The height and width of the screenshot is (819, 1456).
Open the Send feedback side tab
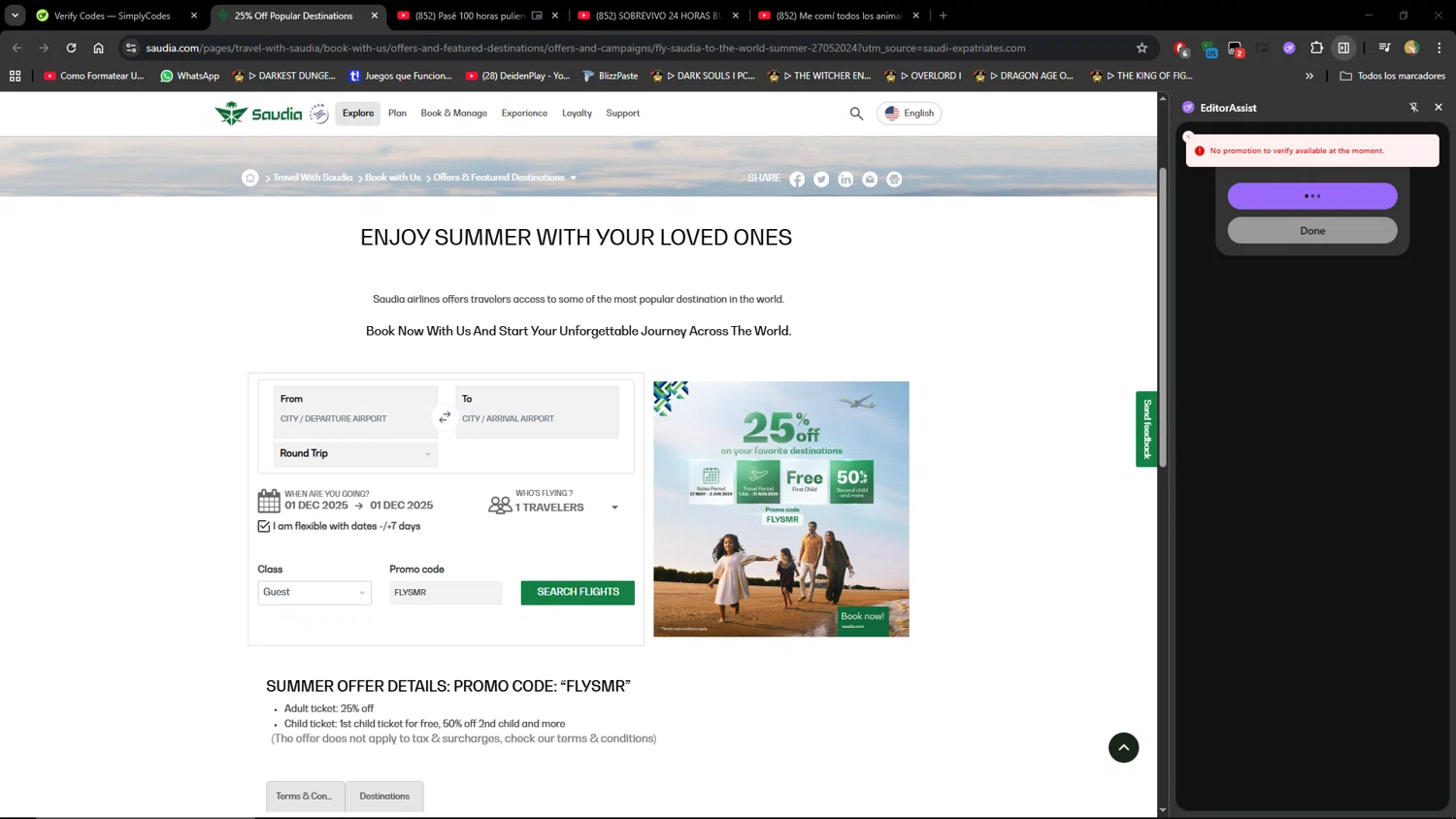click(x=1146, y=429)
